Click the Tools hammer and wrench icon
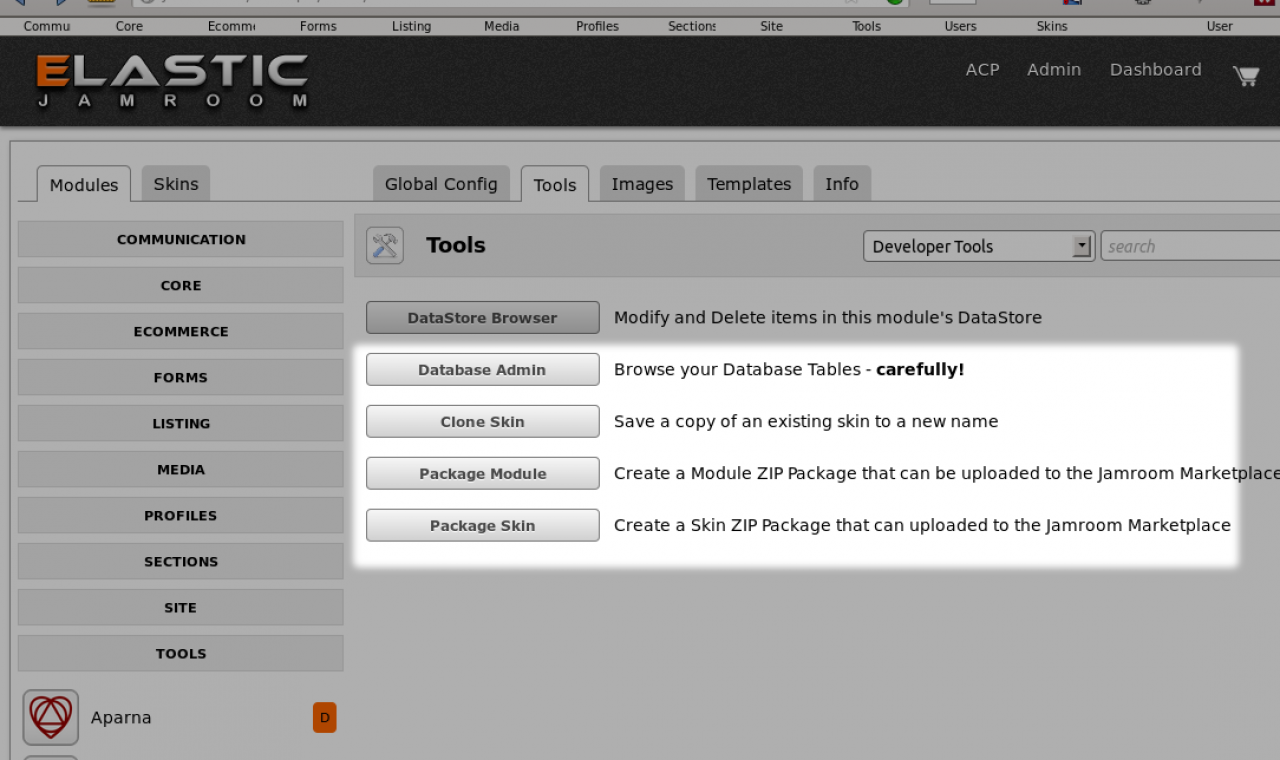 (385, 245)
